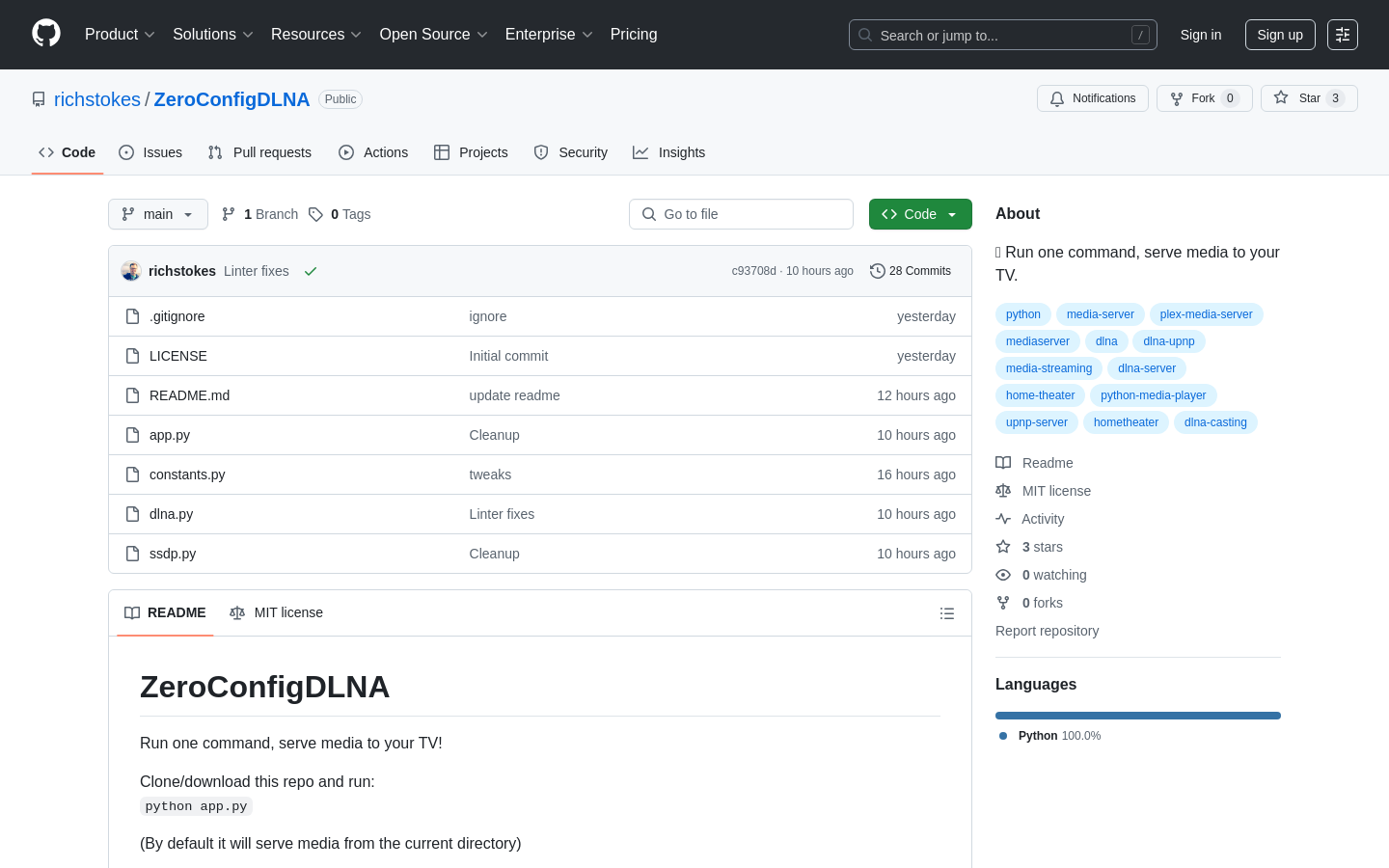Viewport: 1389px width, 868px height.
Task: Open the command palette icon in the header
Action: (1343, 35)
